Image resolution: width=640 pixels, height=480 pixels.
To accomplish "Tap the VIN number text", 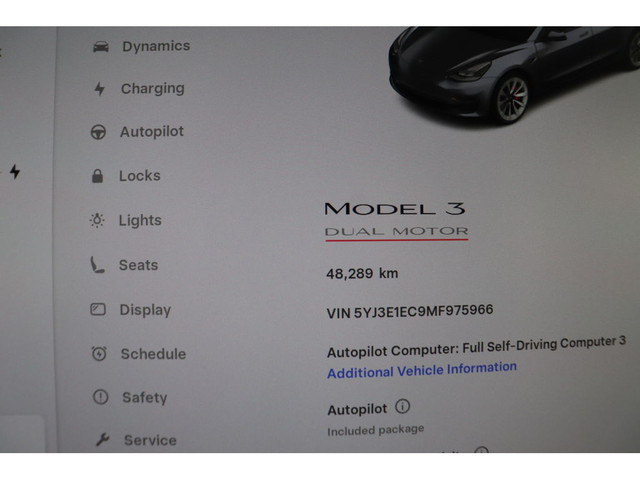I will coord(410,312).
